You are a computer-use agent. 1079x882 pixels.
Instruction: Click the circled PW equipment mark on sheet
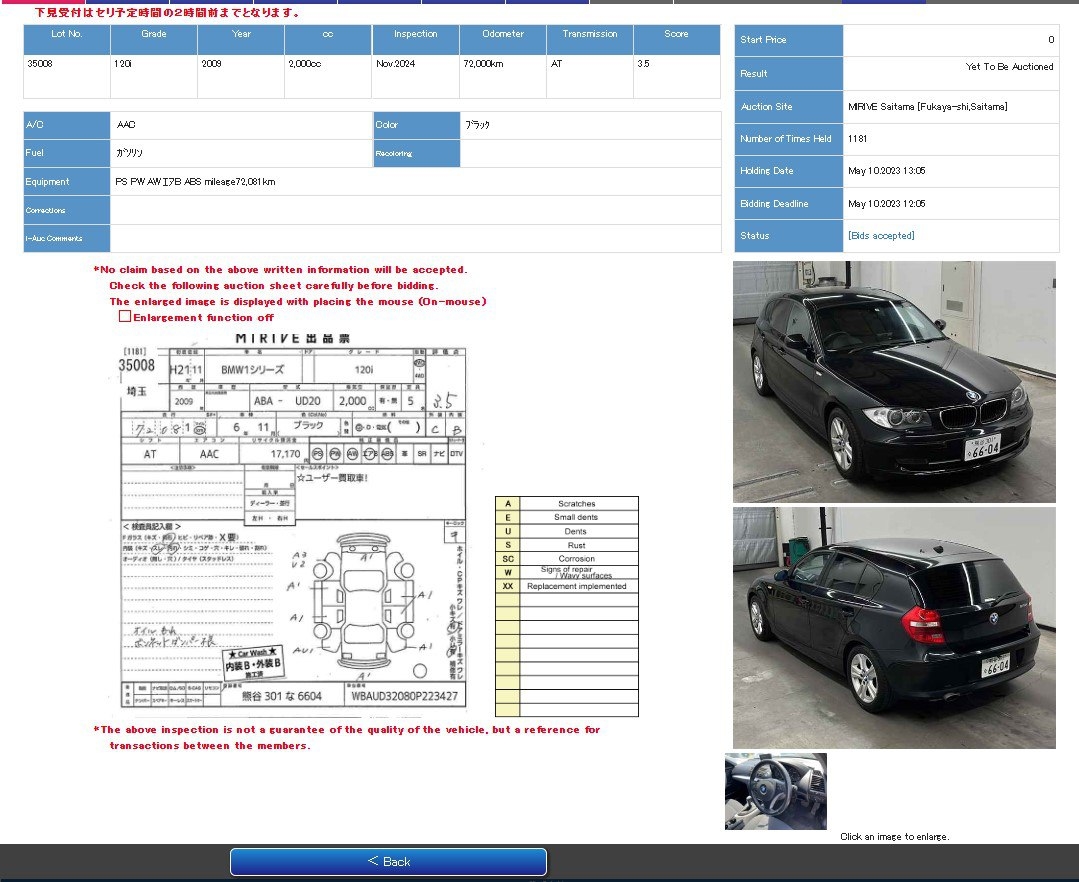335,453
